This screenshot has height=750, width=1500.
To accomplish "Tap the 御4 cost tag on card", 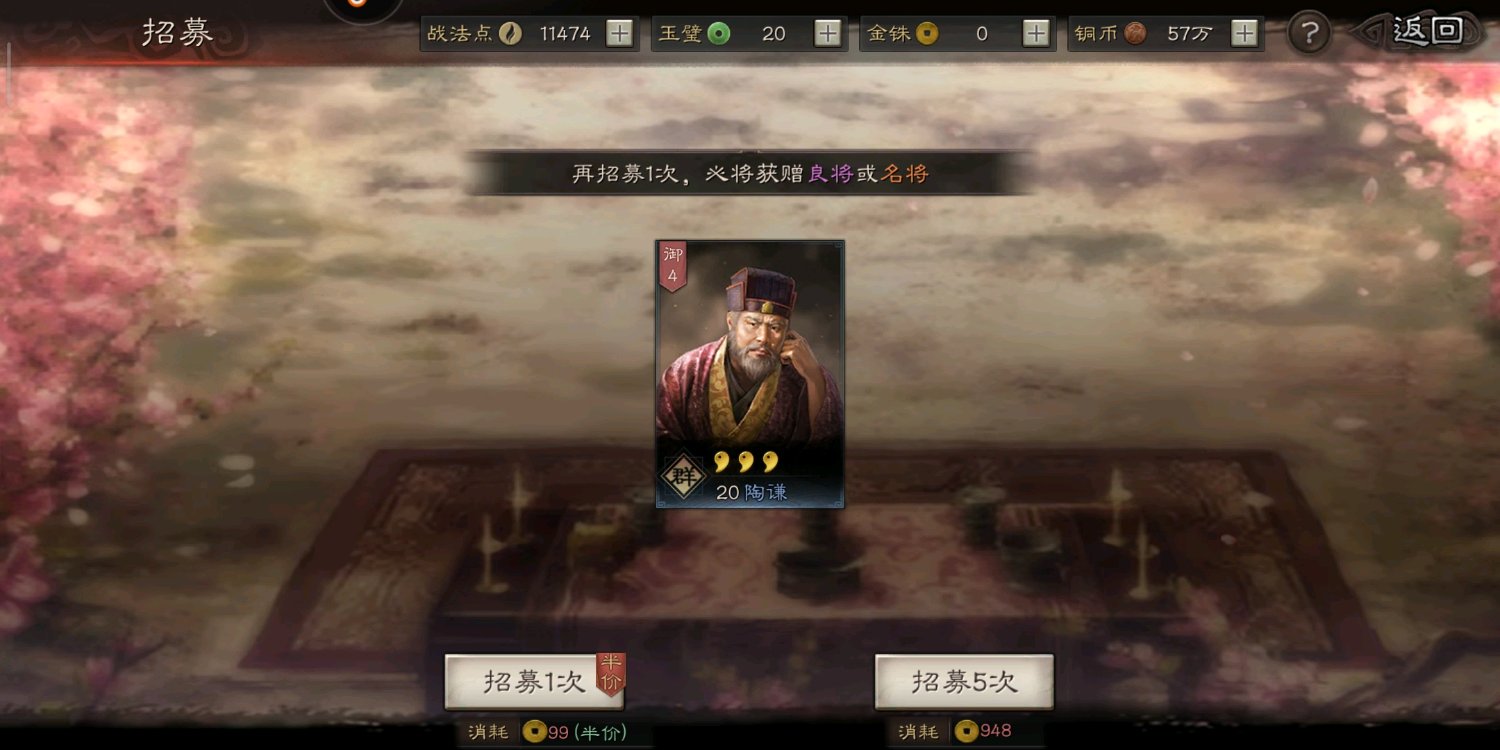I will [673, 266].
